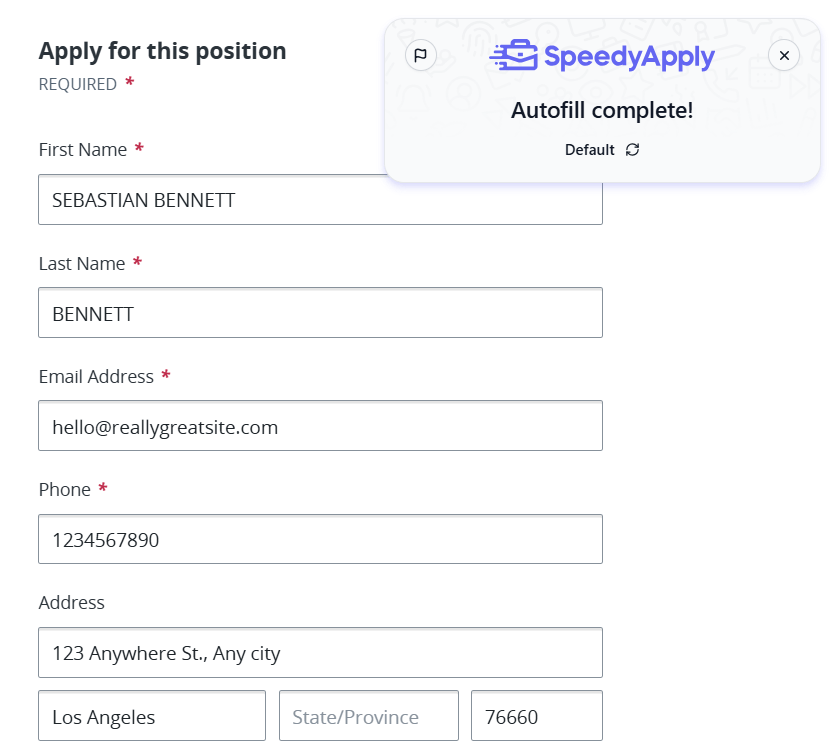This screenshot has width=835, height=755.
Task: Click inside the First Name field
Action: click(320, 200)
